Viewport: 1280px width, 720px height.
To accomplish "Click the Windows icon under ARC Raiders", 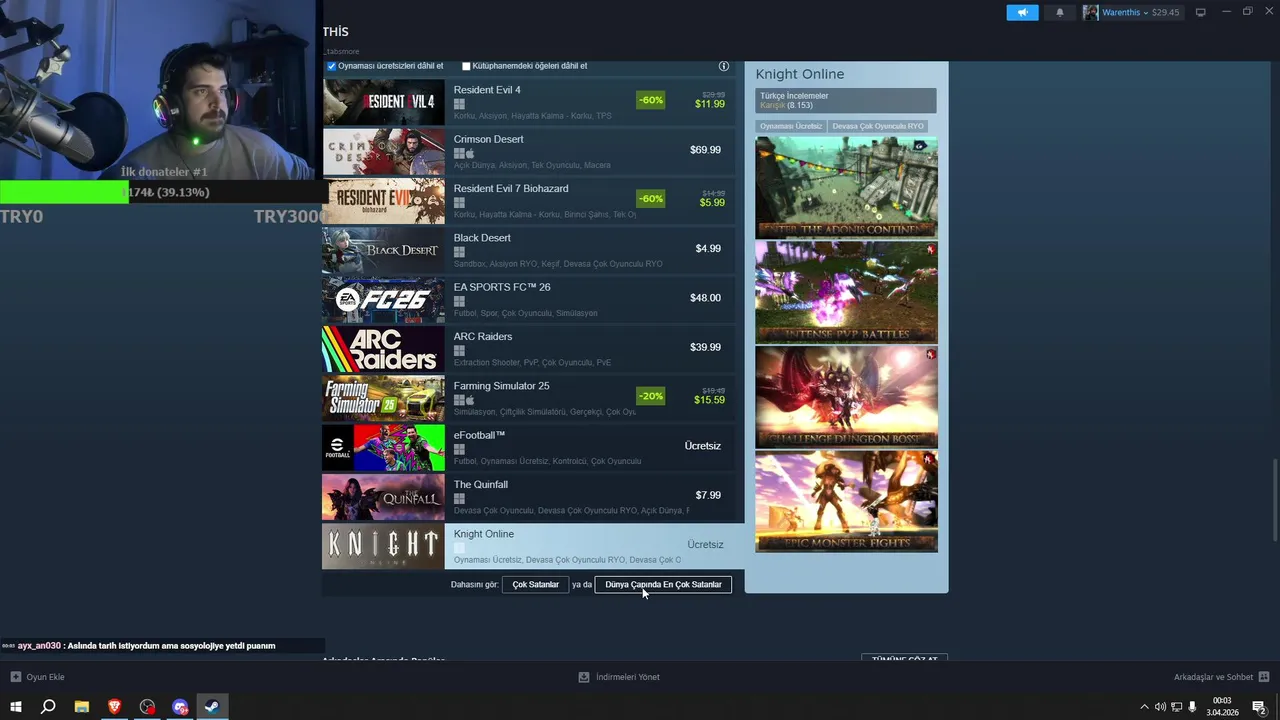I will (x=459, y=351).
